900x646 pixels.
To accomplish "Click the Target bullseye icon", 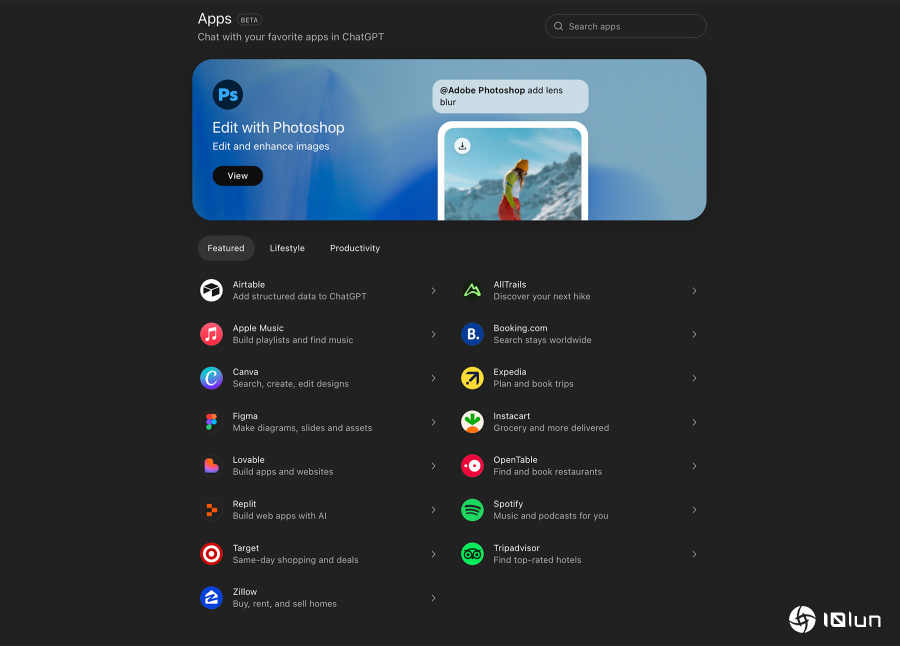I will (x=211, y=554).
